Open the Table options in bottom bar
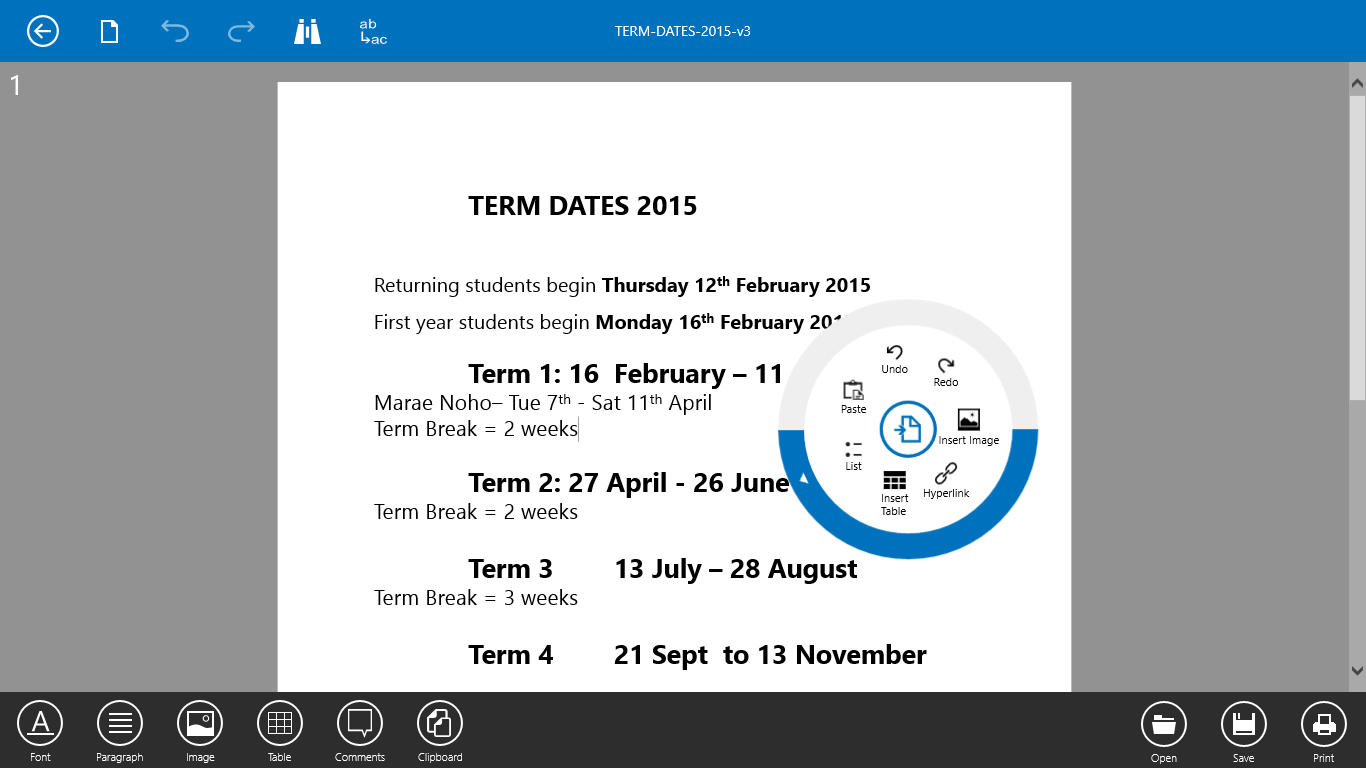The height and width of the screenshot is (768, 1366). tap(280, 732)
